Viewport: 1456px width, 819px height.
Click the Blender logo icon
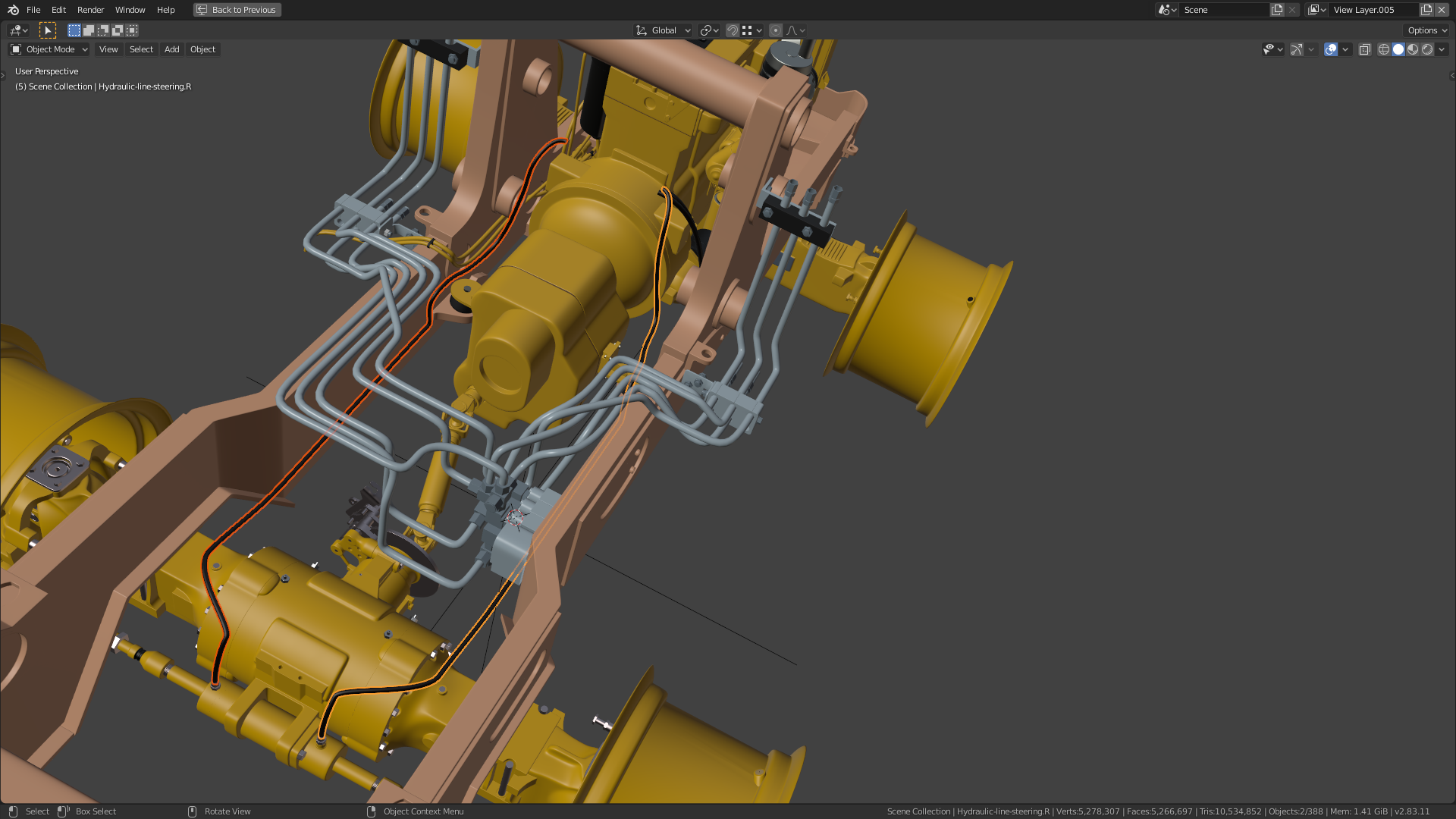[13, 10]
